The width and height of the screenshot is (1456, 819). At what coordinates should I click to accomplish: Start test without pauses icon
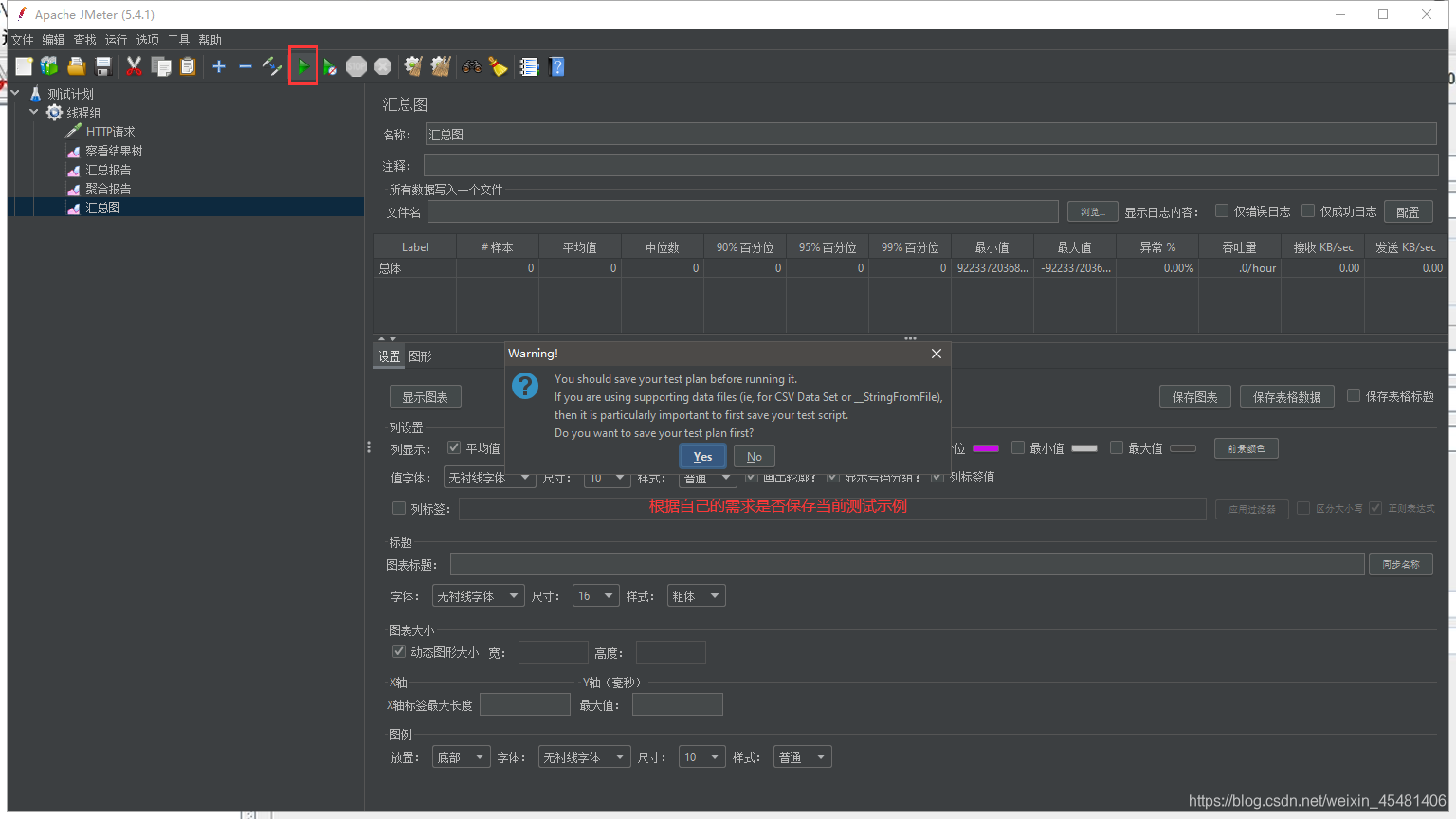pyautogui.click(x=329, y=66)
